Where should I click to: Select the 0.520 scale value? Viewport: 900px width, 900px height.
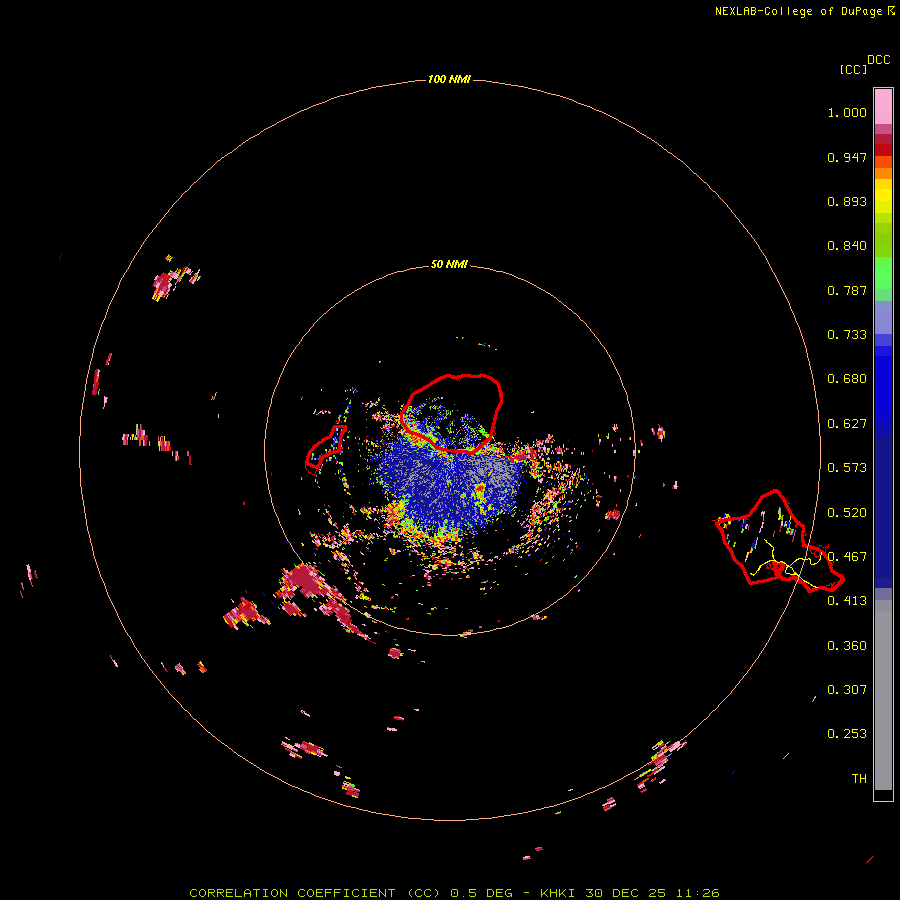pos(847,513)
